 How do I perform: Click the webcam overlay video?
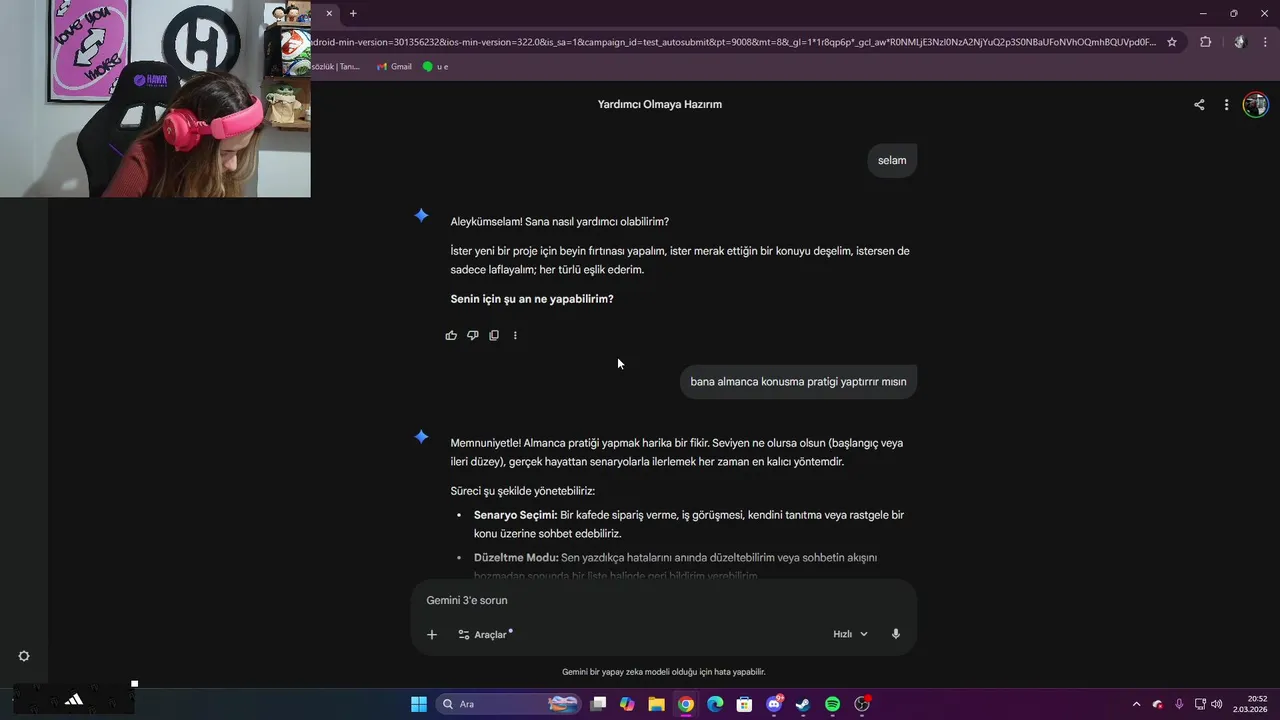pos(155,98)
